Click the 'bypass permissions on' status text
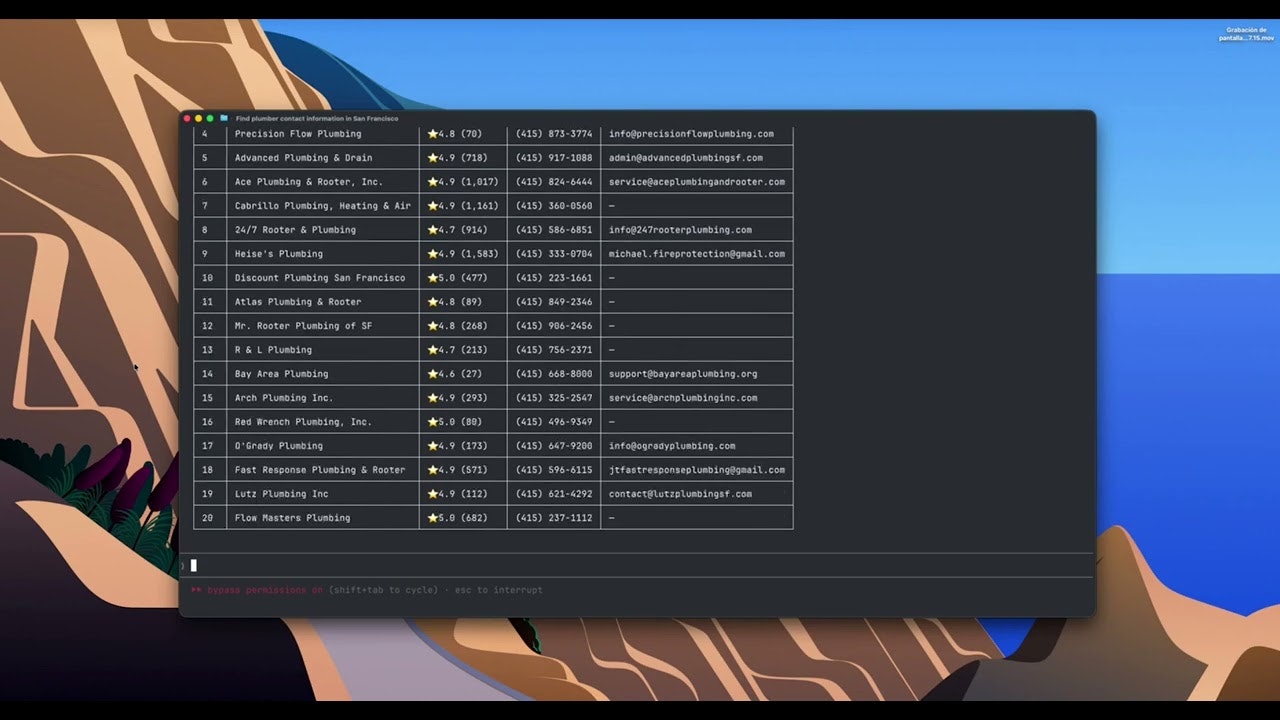 265,590
